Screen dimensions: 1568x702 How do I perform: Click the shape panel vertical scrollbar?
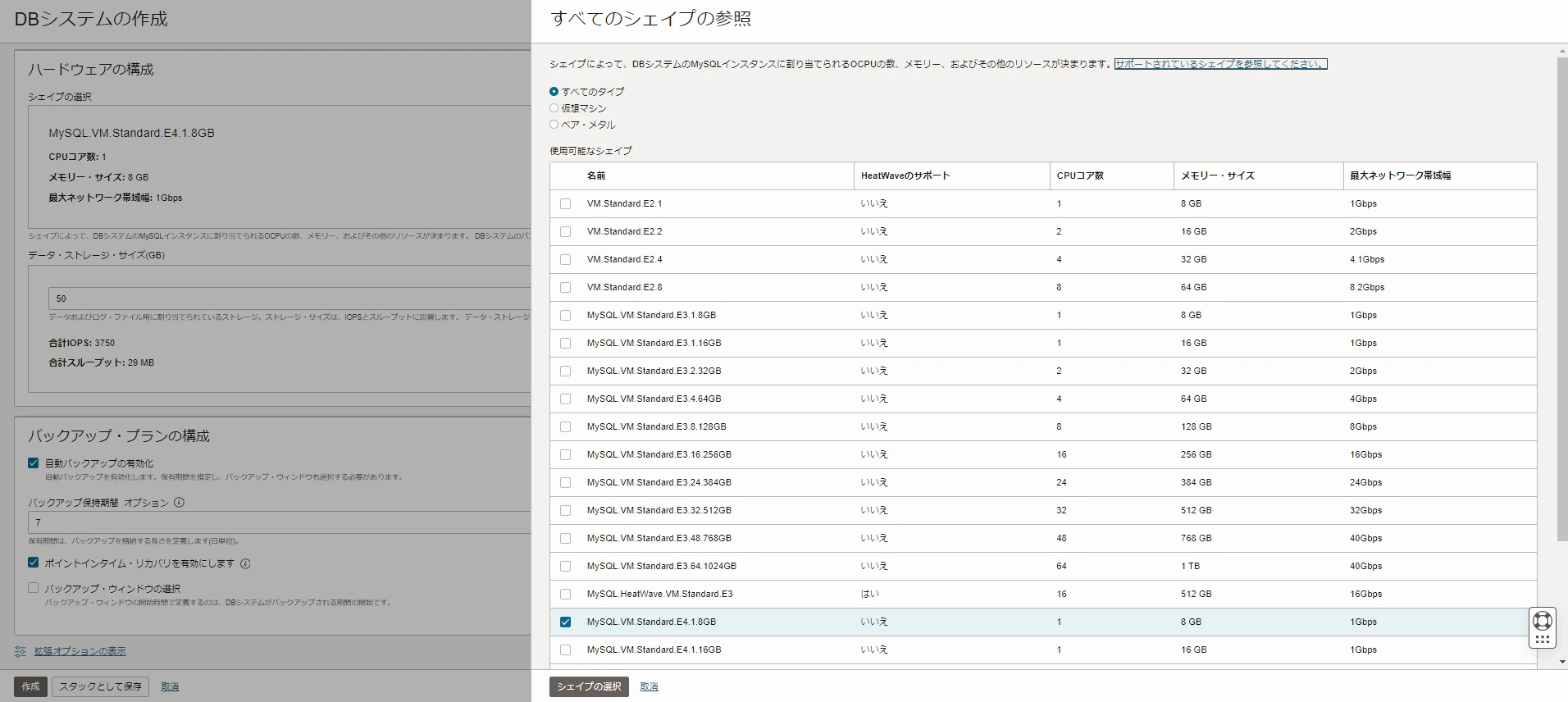click(1561, 299)
